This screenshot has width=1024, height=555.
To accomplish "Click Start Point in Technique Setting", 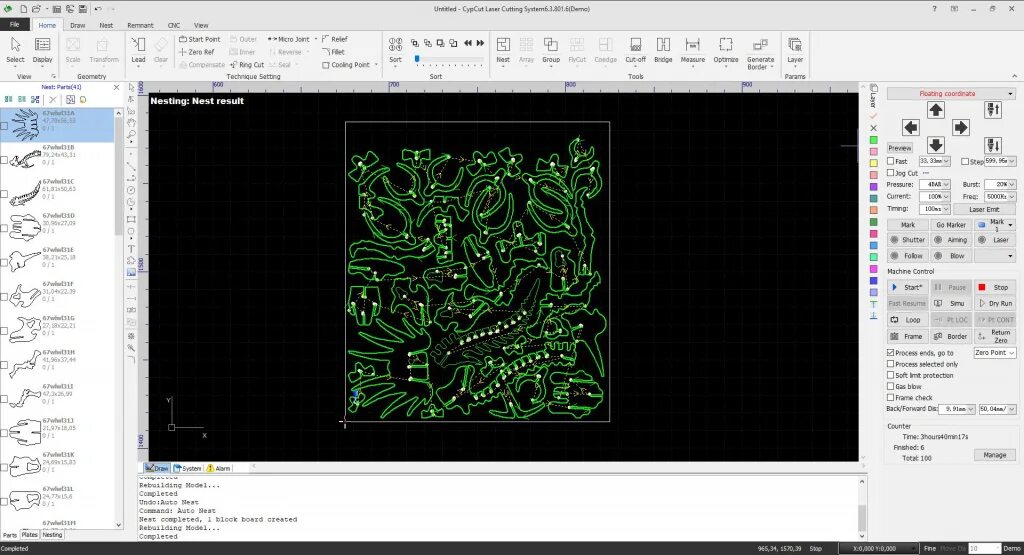I will point(200,39).
